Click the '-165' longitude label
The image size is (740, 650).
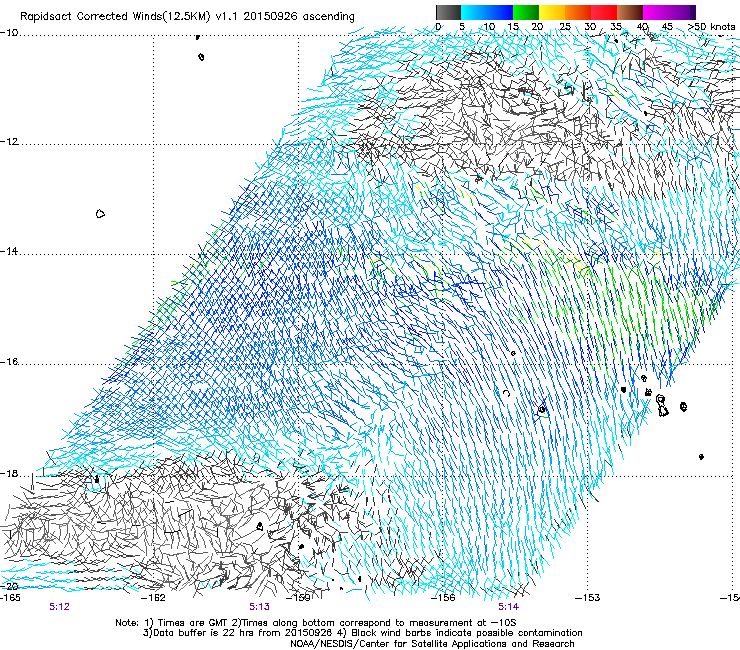10,598
